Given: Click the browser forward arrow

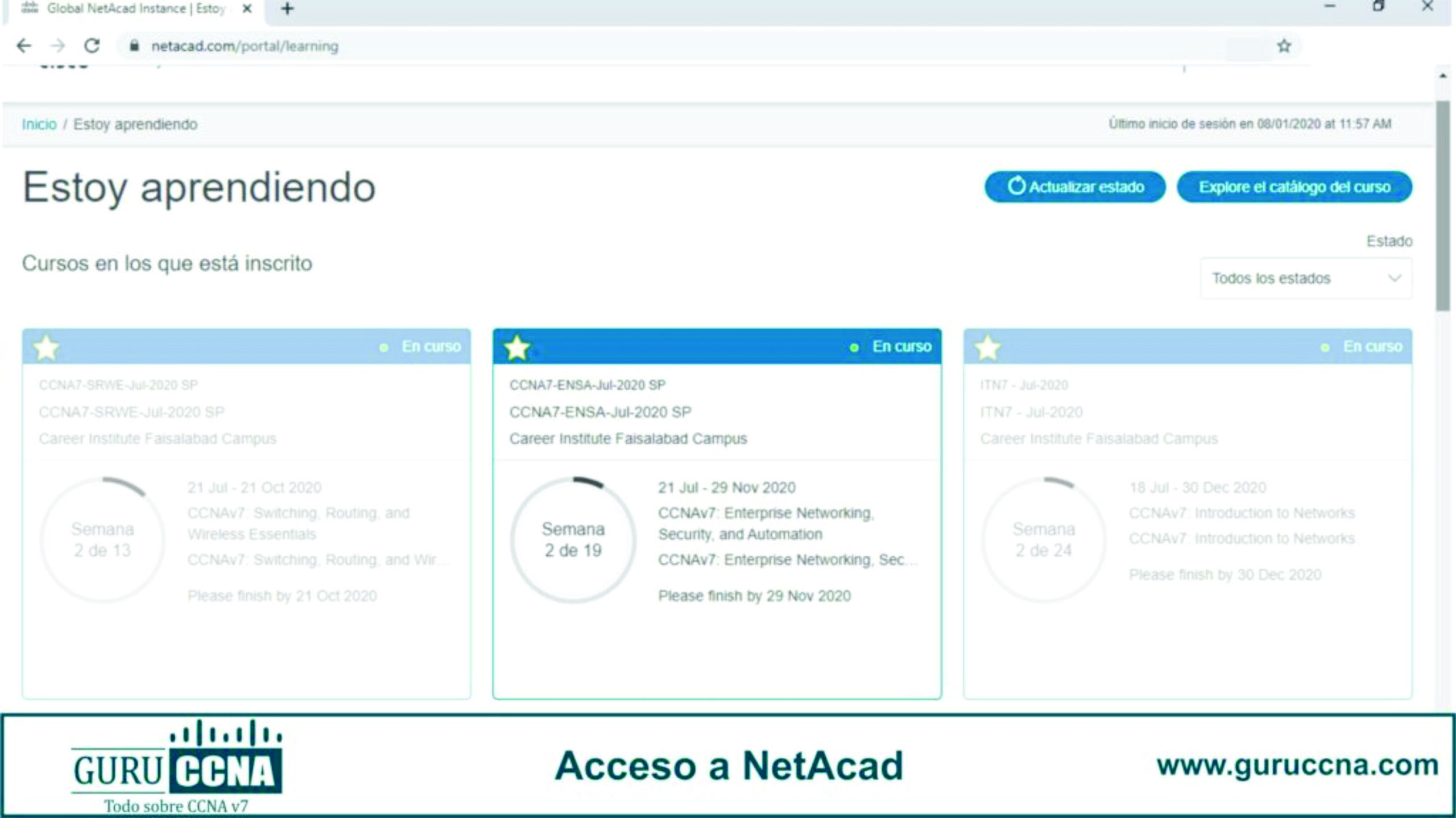Looking at the screenshot, I should [58, 46].
